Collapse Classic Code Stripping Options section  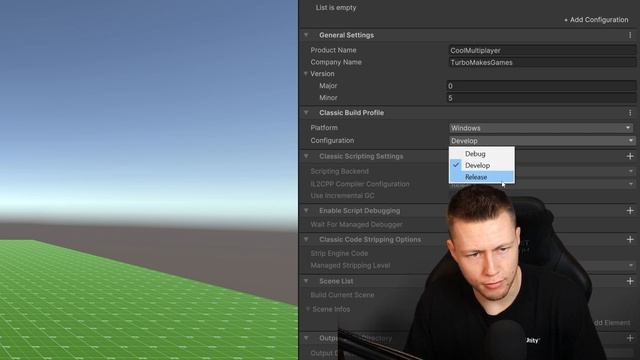pyautogui.click(x=306, y=240)
